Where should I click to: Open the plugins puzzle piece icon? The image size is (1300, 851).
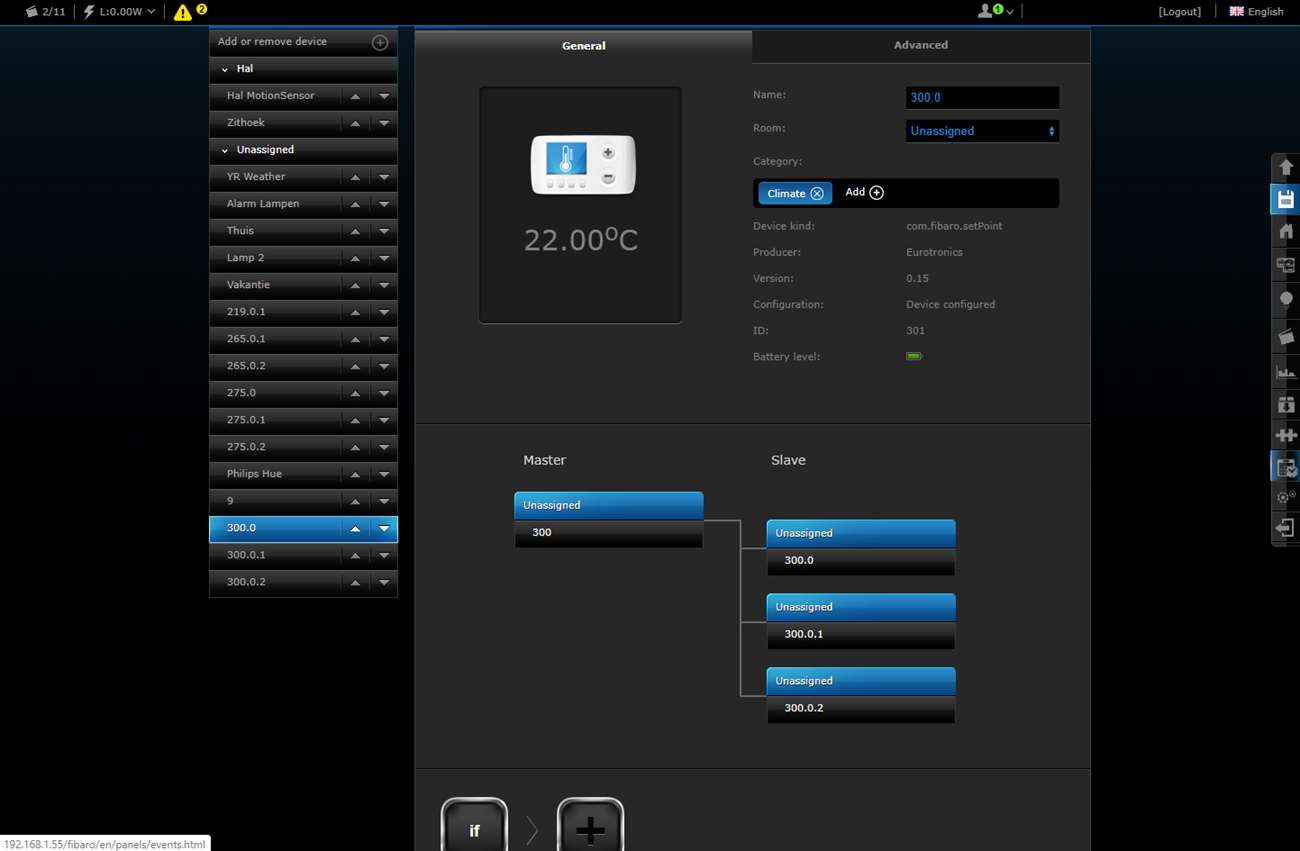pyautogui.click(x=1285, y=436)
